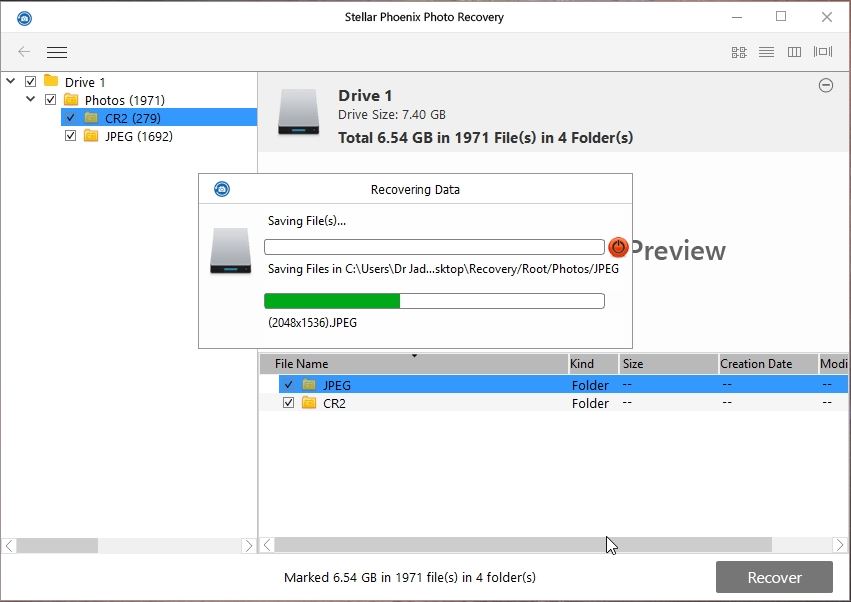Collapse the Drive 1 tree node
This screenshot has width=851, height=602.
click(x=11, y=82)
